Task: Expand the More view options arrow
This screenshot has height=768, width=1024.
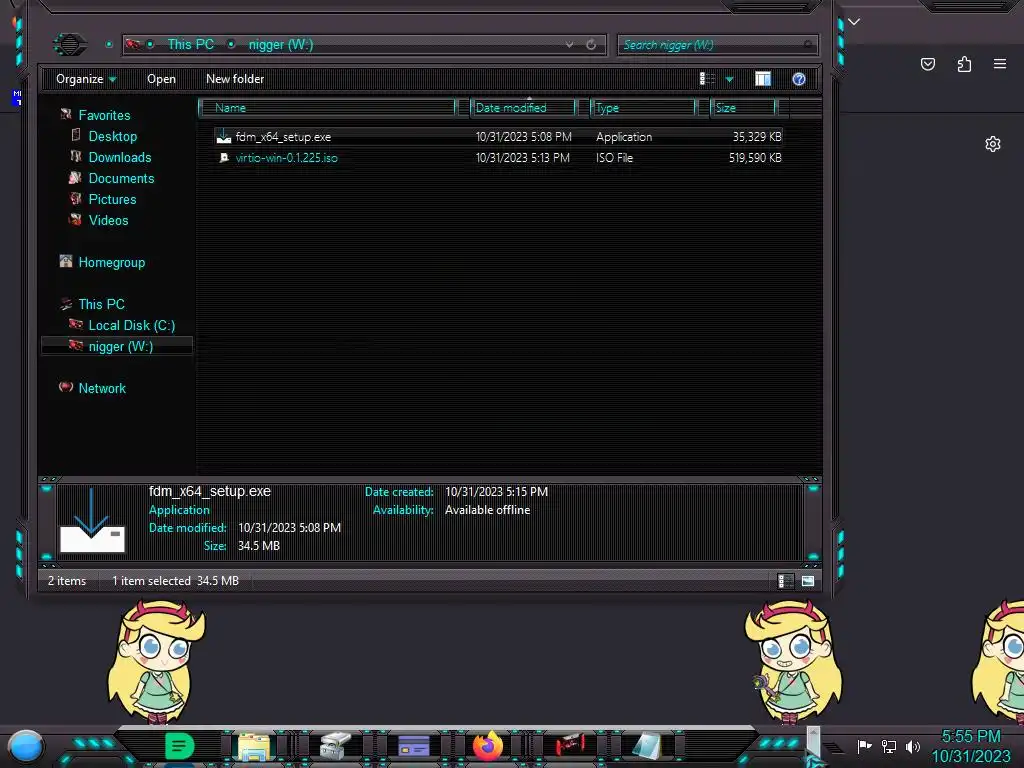Action: click(729, 79)
